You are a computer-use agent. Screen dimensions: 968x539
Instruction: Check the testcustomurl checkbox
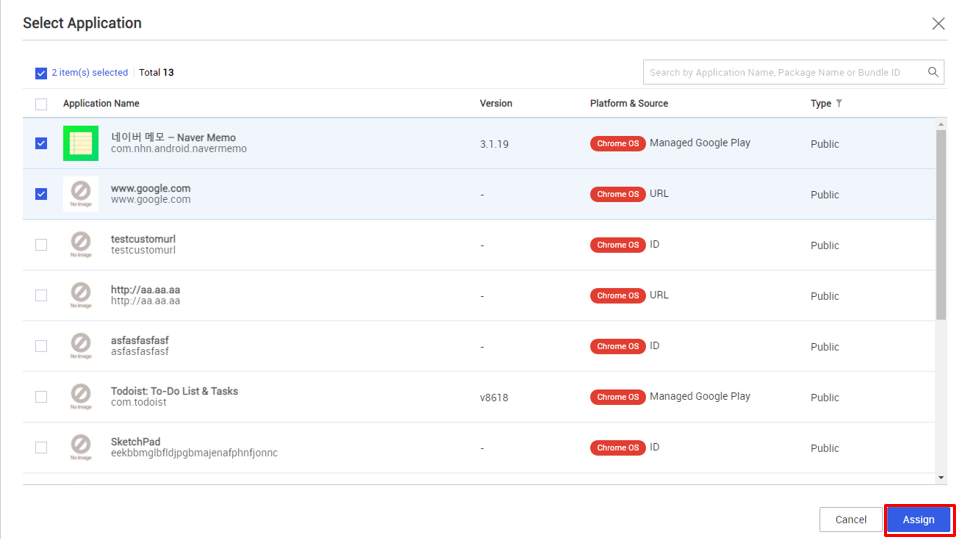click(41, 244)
